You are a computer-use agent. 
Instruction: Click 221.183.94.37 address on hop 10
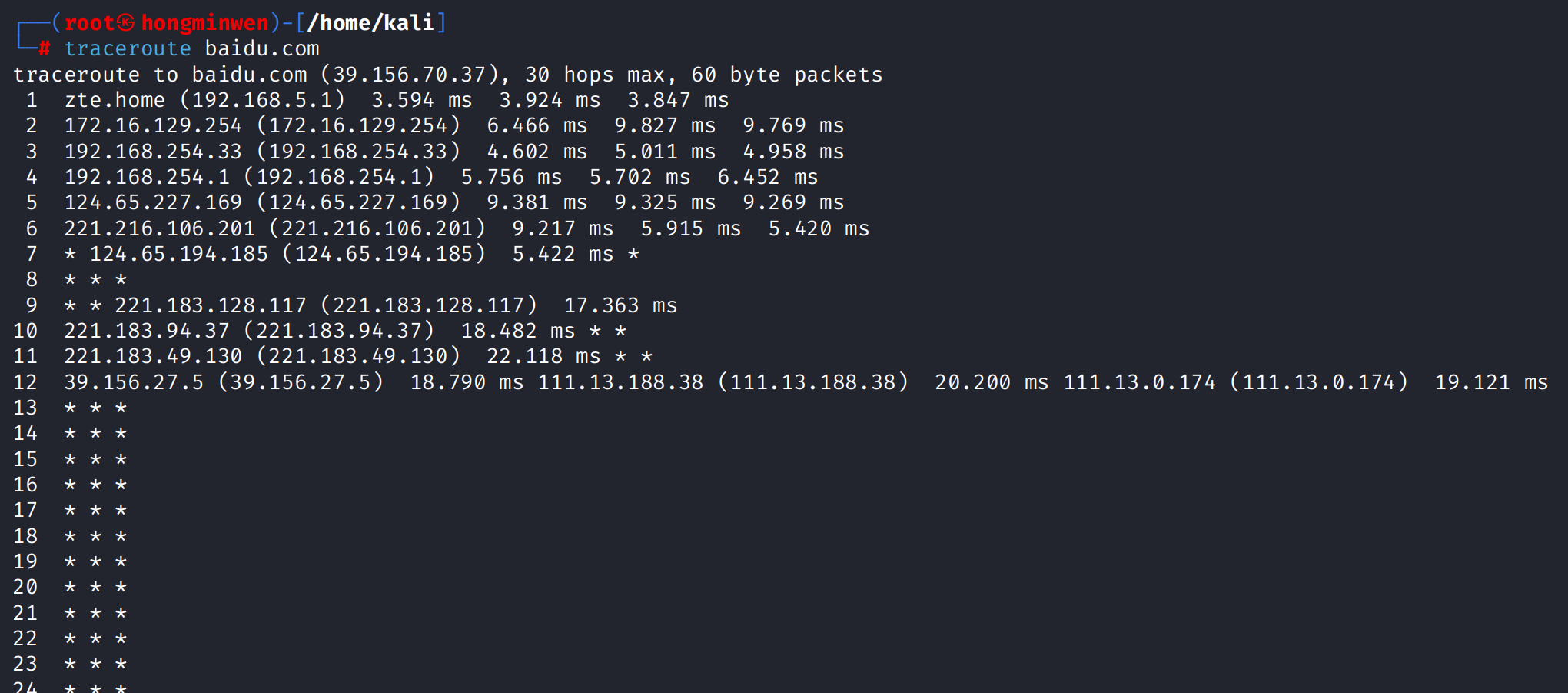(x=147, y=331)
